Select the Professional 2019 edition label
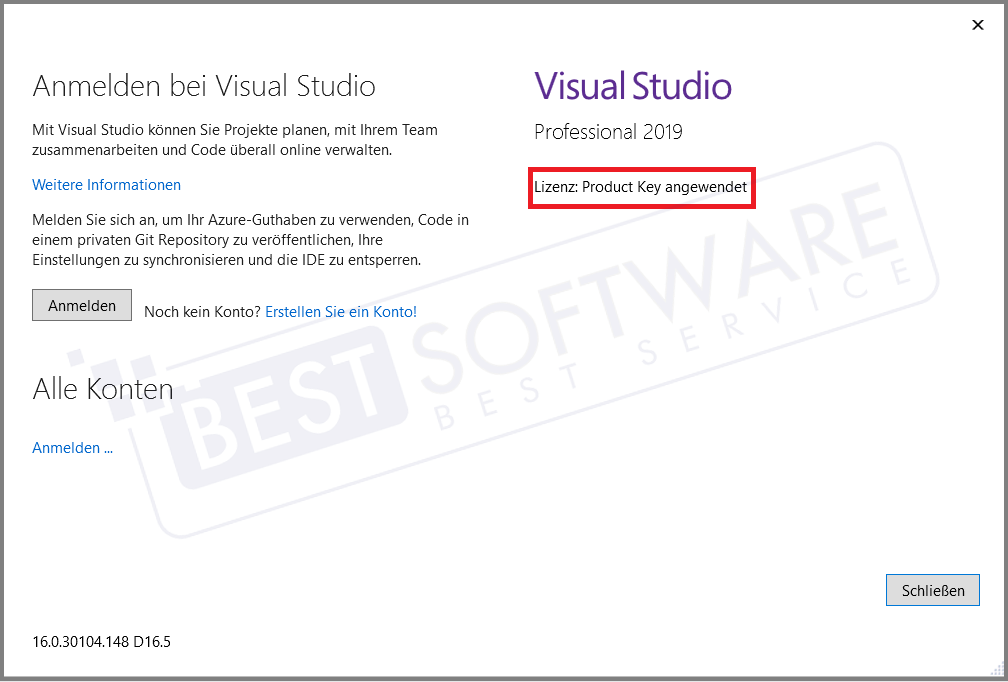The image size is (1008, 682). point(608,131)
